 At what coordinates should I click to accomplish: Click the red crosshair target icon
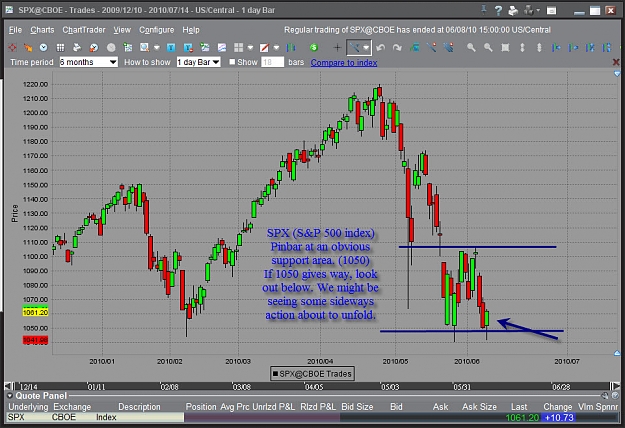(12, 48)
